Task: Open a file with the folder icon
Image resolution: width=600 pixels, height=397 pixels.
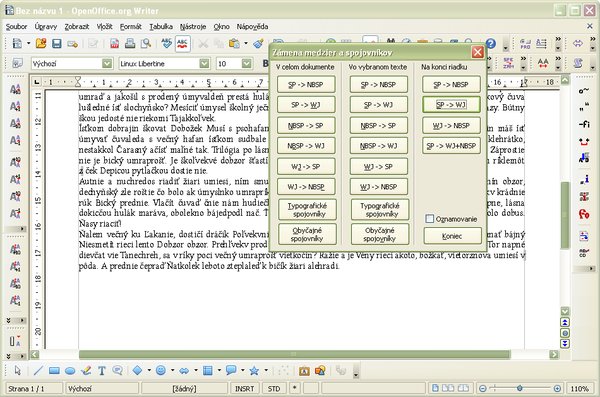Action: pyautogui.click(x=41, y=43)
